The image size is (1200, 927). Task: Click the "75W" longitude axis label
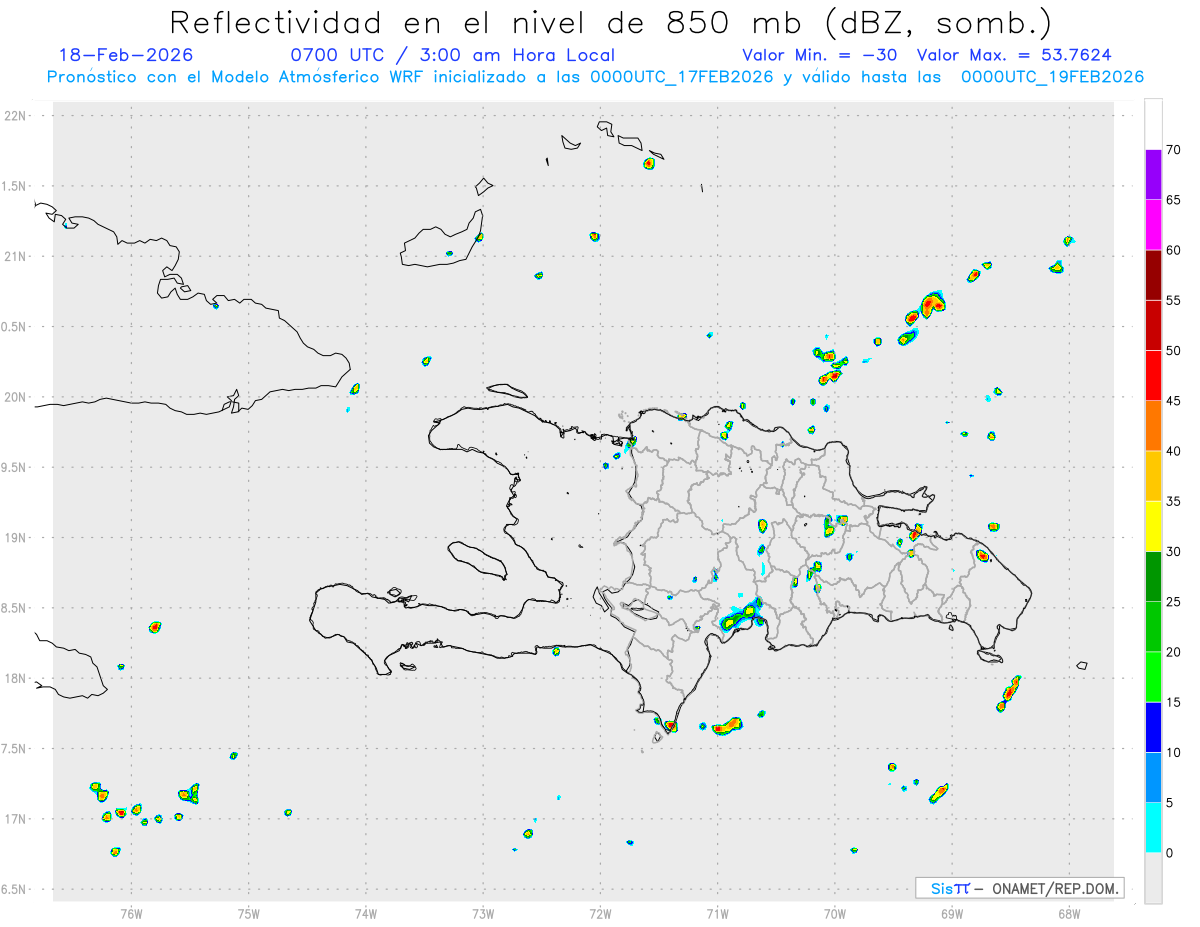tap(249, 913)
